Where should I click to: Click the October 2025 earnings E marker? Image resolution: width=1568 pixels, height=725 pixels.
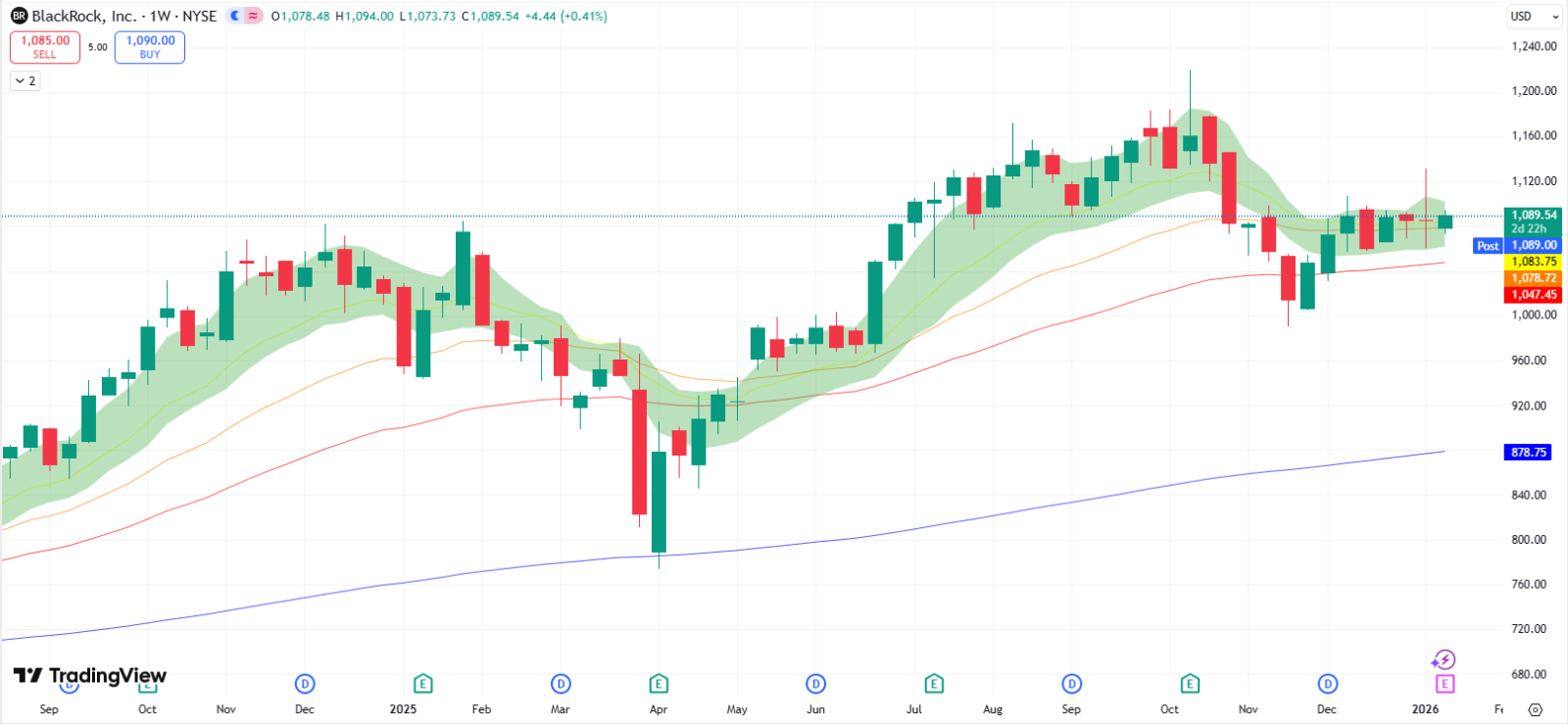(1190, 683)
